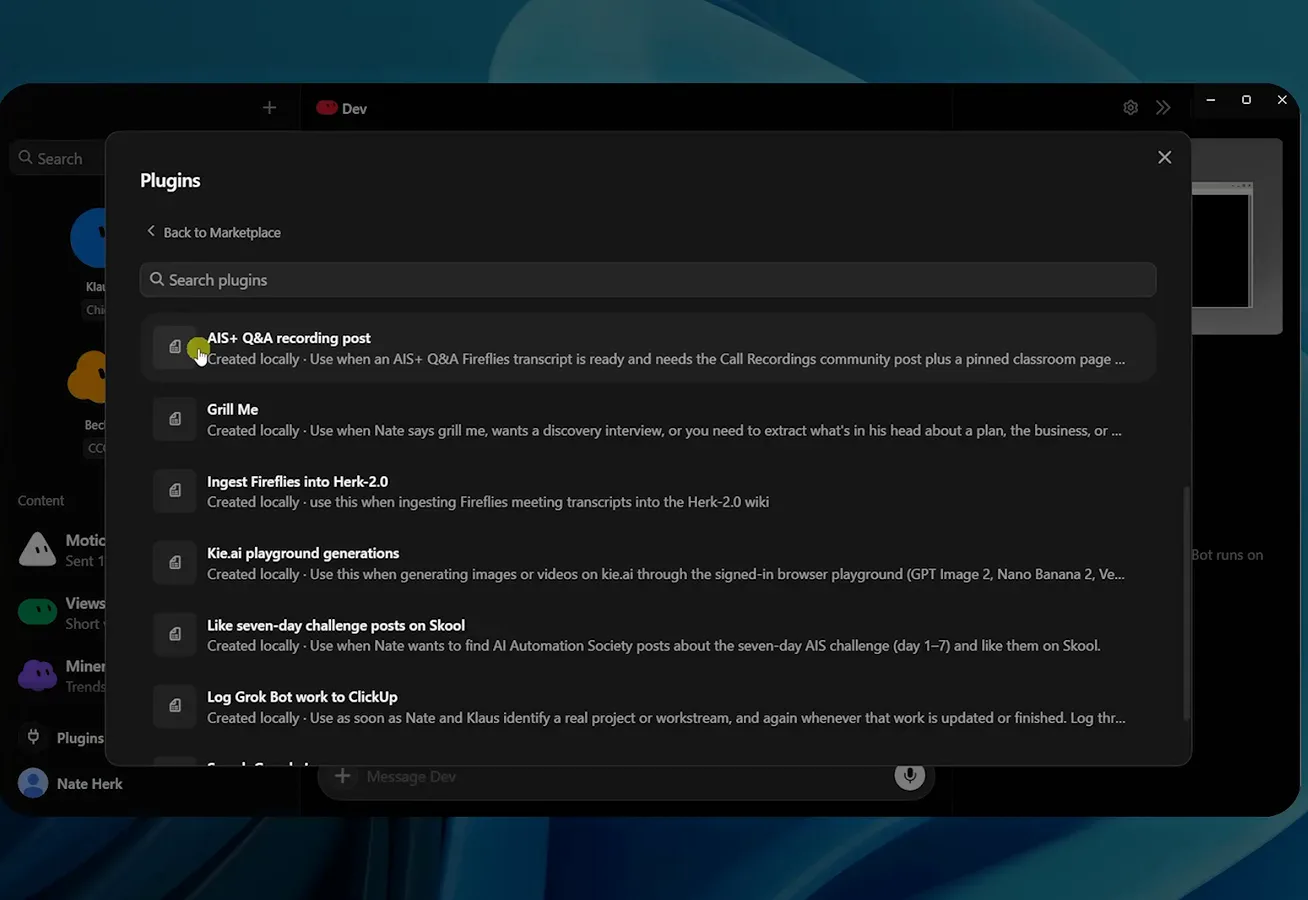Click the Like seven-day challenge plugin icon

click(175, 634)
